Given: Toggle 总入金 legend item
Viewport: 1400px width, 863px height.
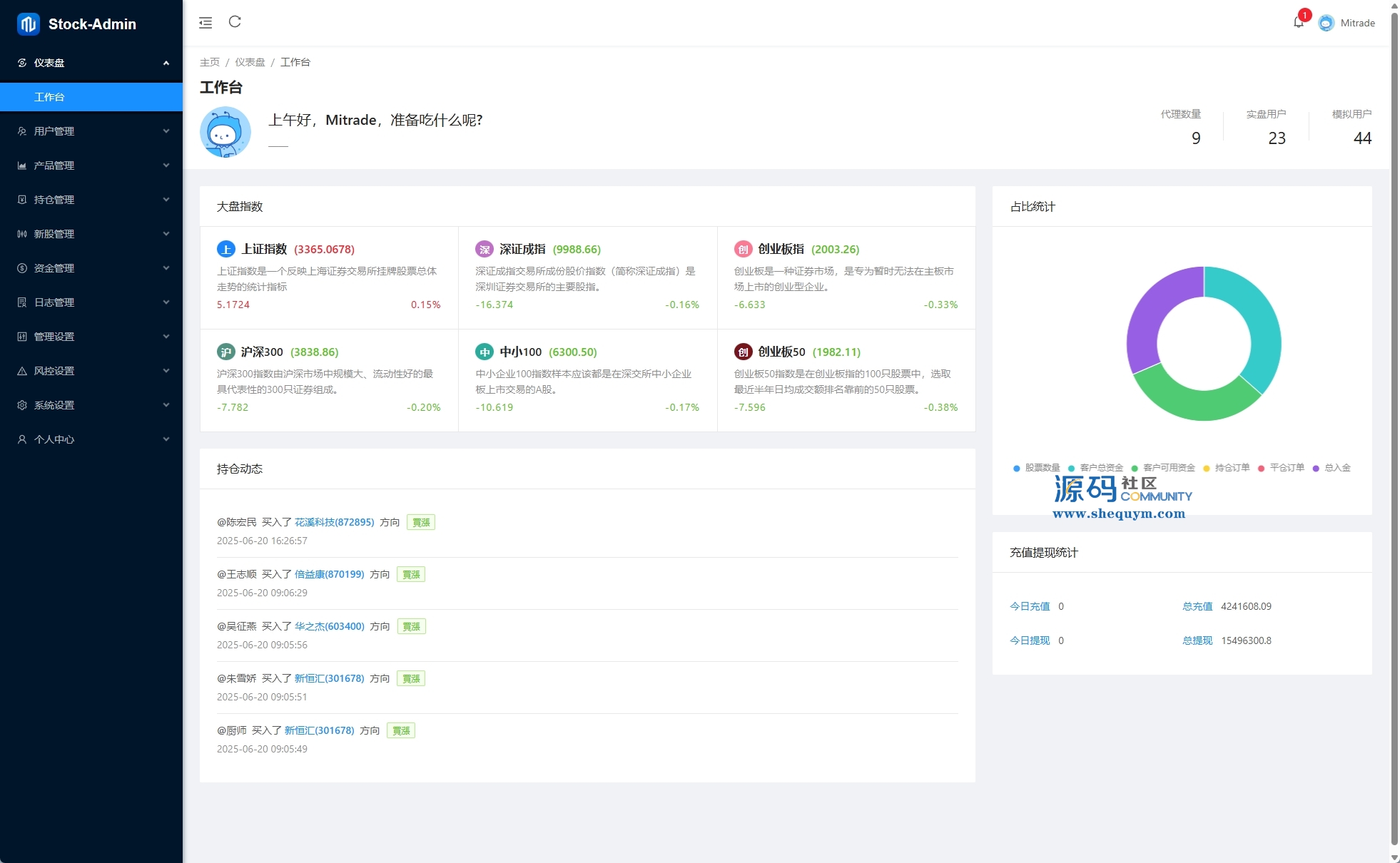Looking at the screenshot, I should 1331,468.
